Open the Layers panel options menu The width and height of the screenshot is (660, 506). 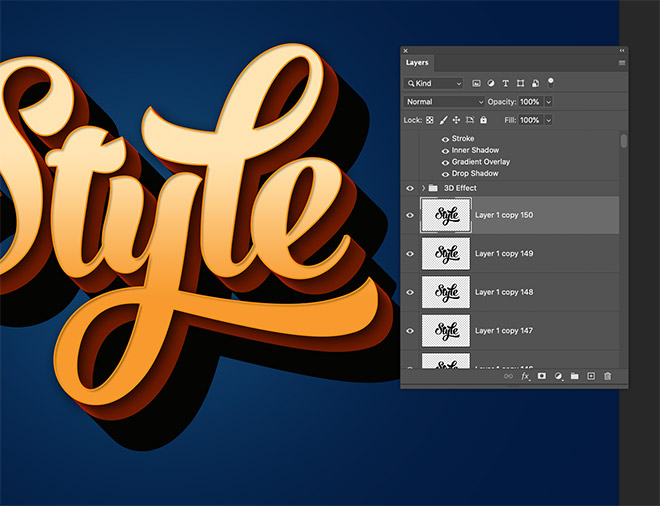click(x=621, y=63)
